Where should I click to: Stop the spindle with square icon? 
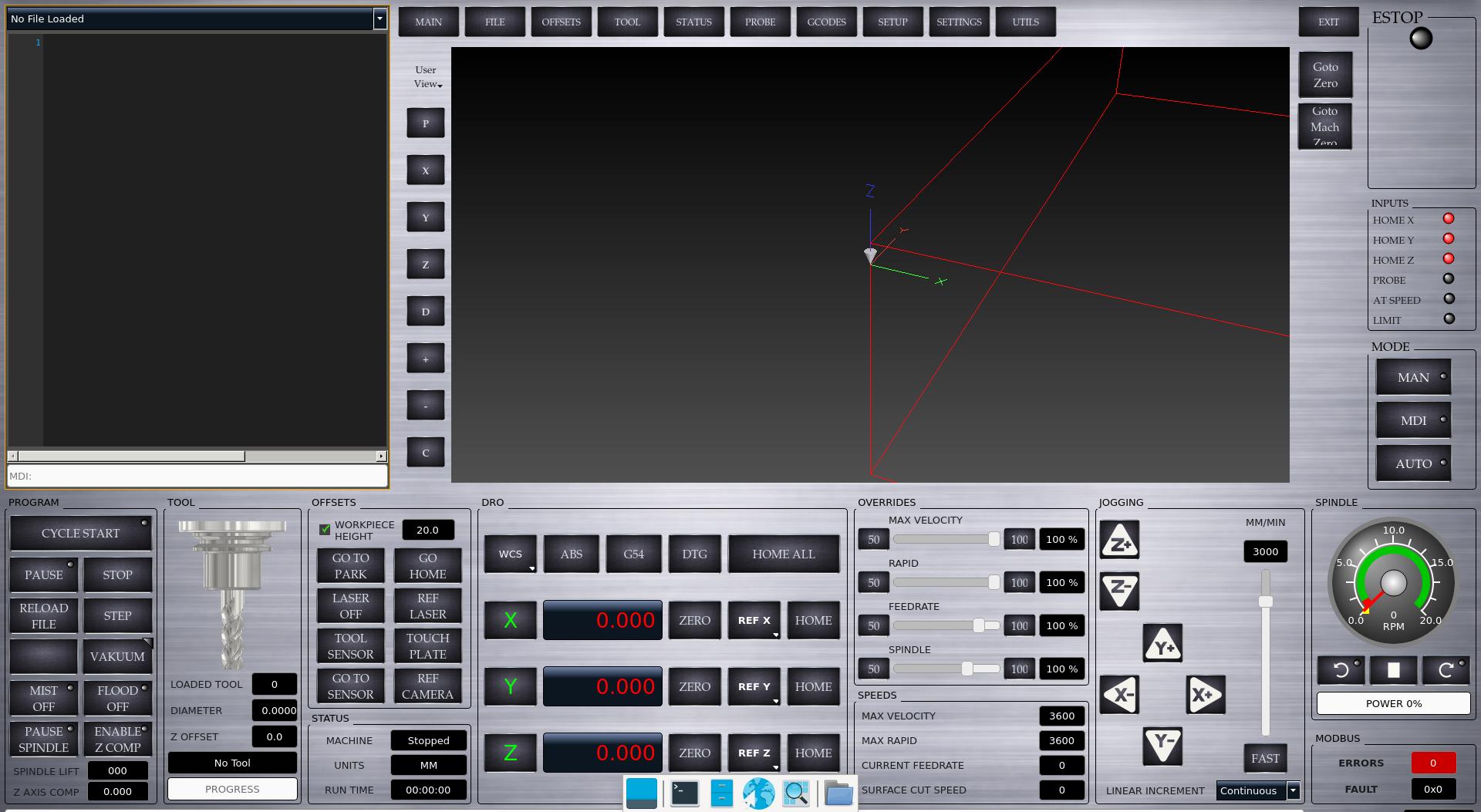click(x=1393, y=670)
